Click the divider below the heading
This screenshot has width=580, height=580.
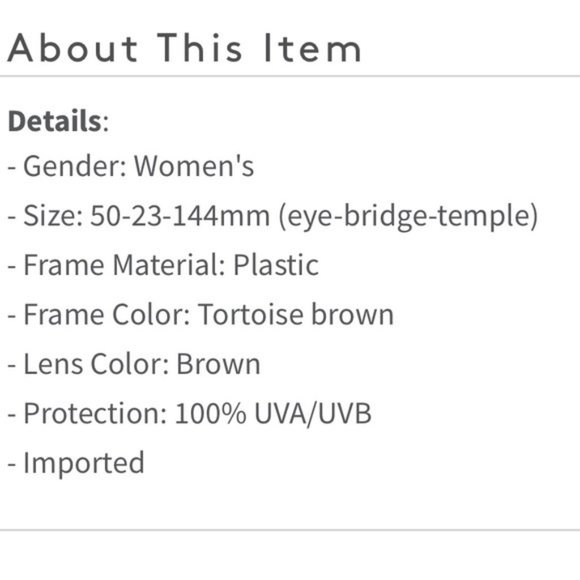point(290,76)
